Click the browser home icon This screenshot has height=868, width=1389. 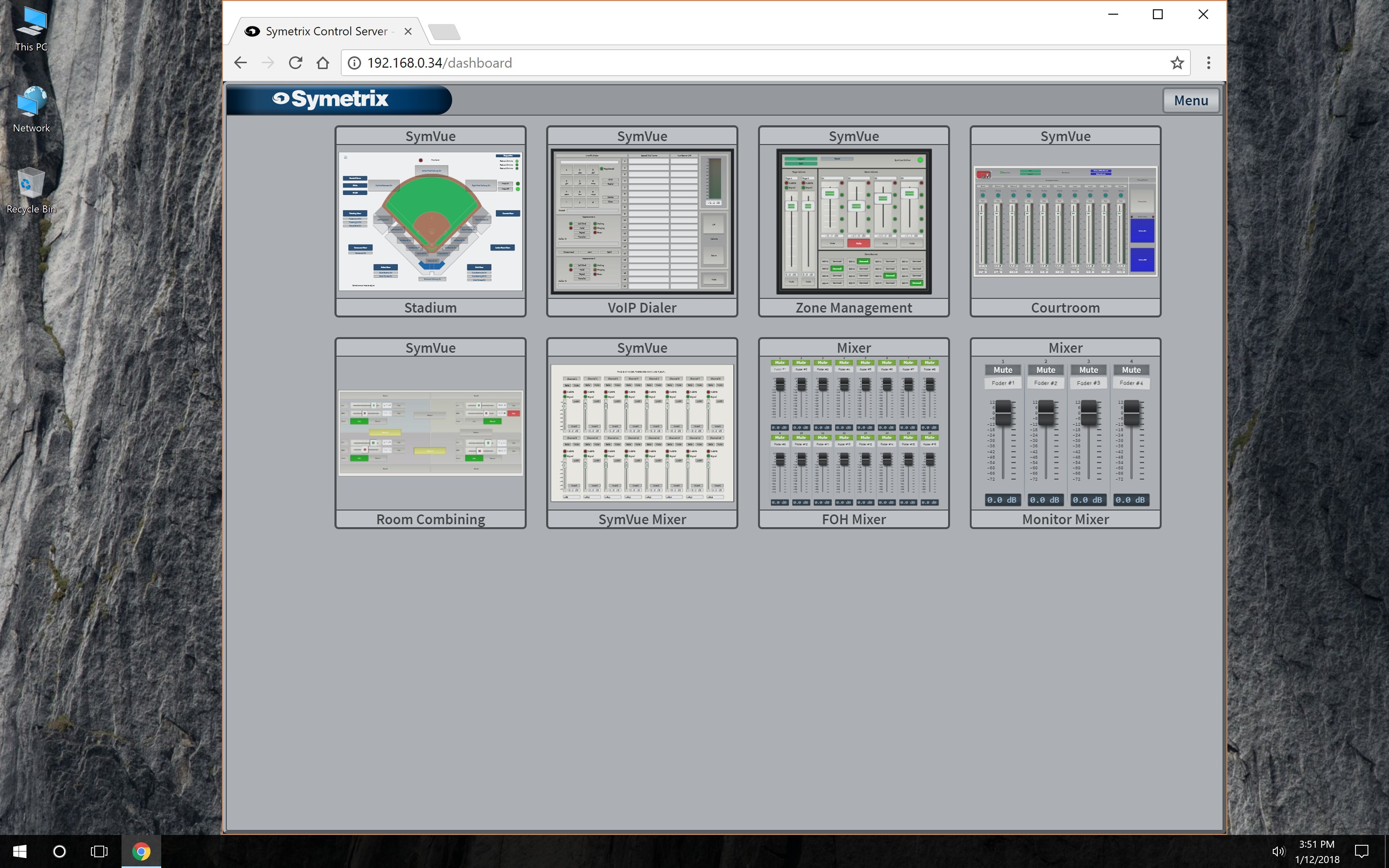[322, 62]
